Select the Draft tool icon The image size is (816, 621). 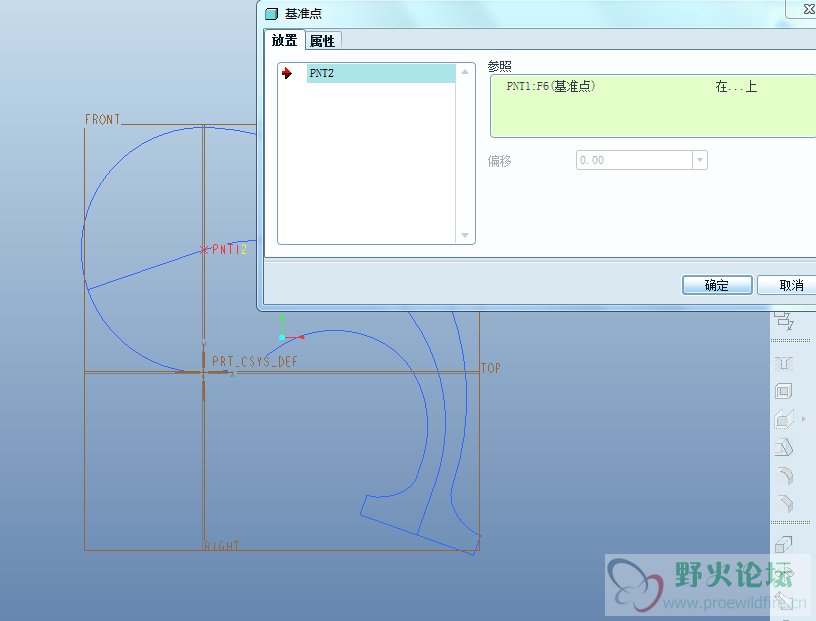784,447
